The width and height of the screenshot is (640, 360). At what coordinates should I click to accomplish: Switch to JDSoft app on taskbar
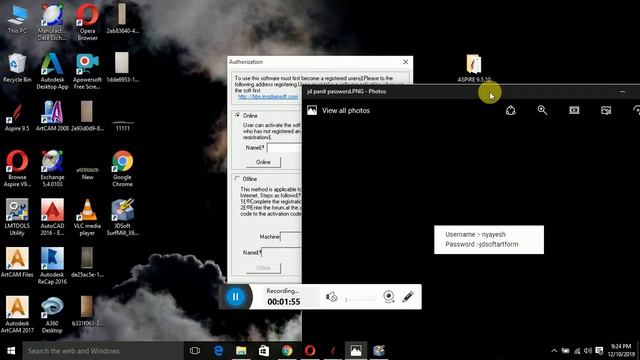[379, 351]
